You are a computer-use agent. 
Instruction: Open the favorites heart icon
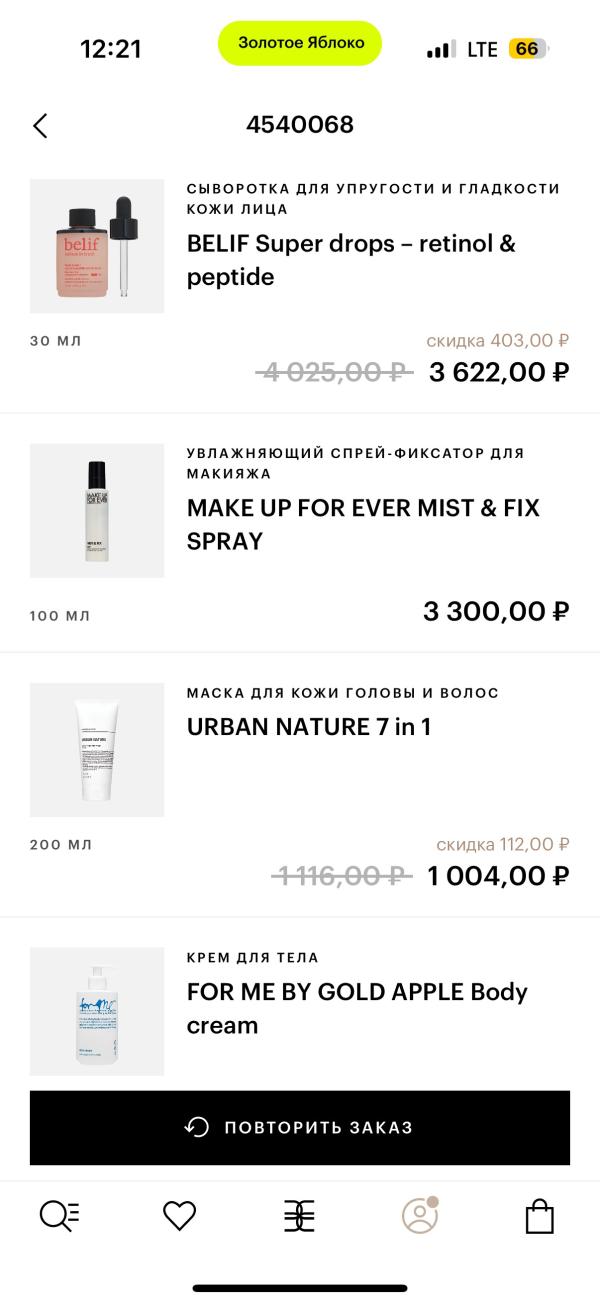(x=179, y=1216)
